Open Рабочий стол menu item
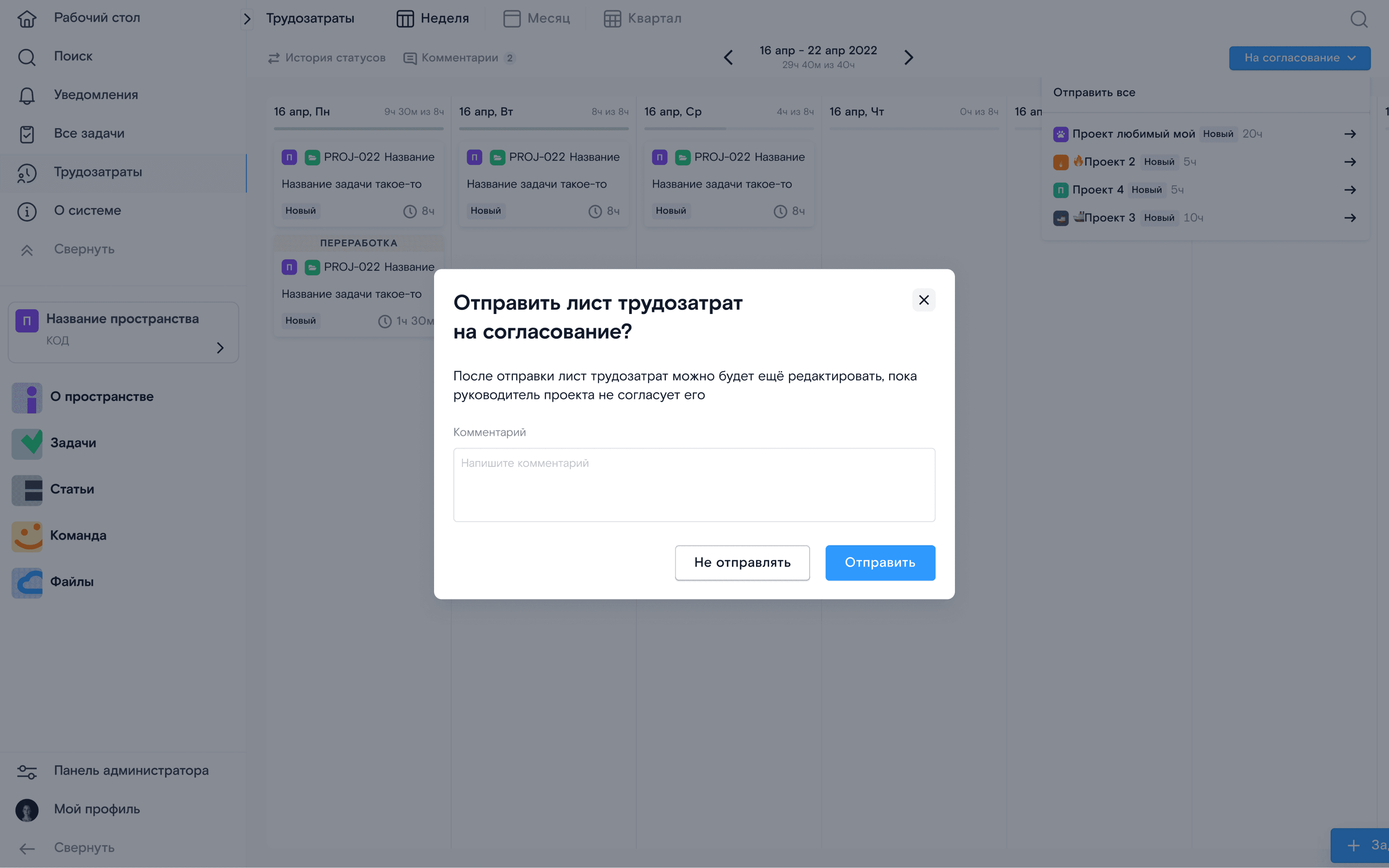The width and height of the screenshot is (1389, 868). click(x=123, y=18)
